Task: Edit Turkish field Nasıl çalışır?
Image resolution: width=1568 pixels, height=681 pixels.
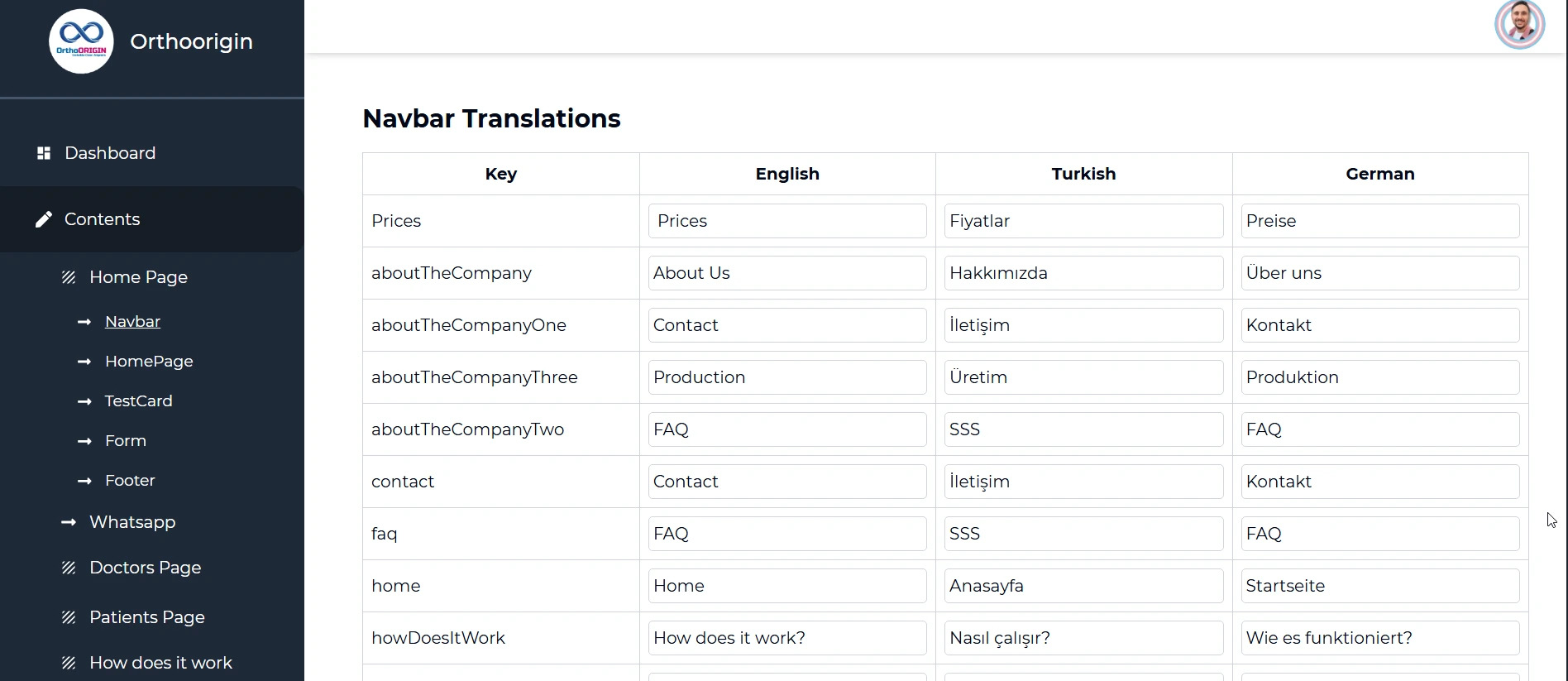Action: click(x=1083, y=638)
